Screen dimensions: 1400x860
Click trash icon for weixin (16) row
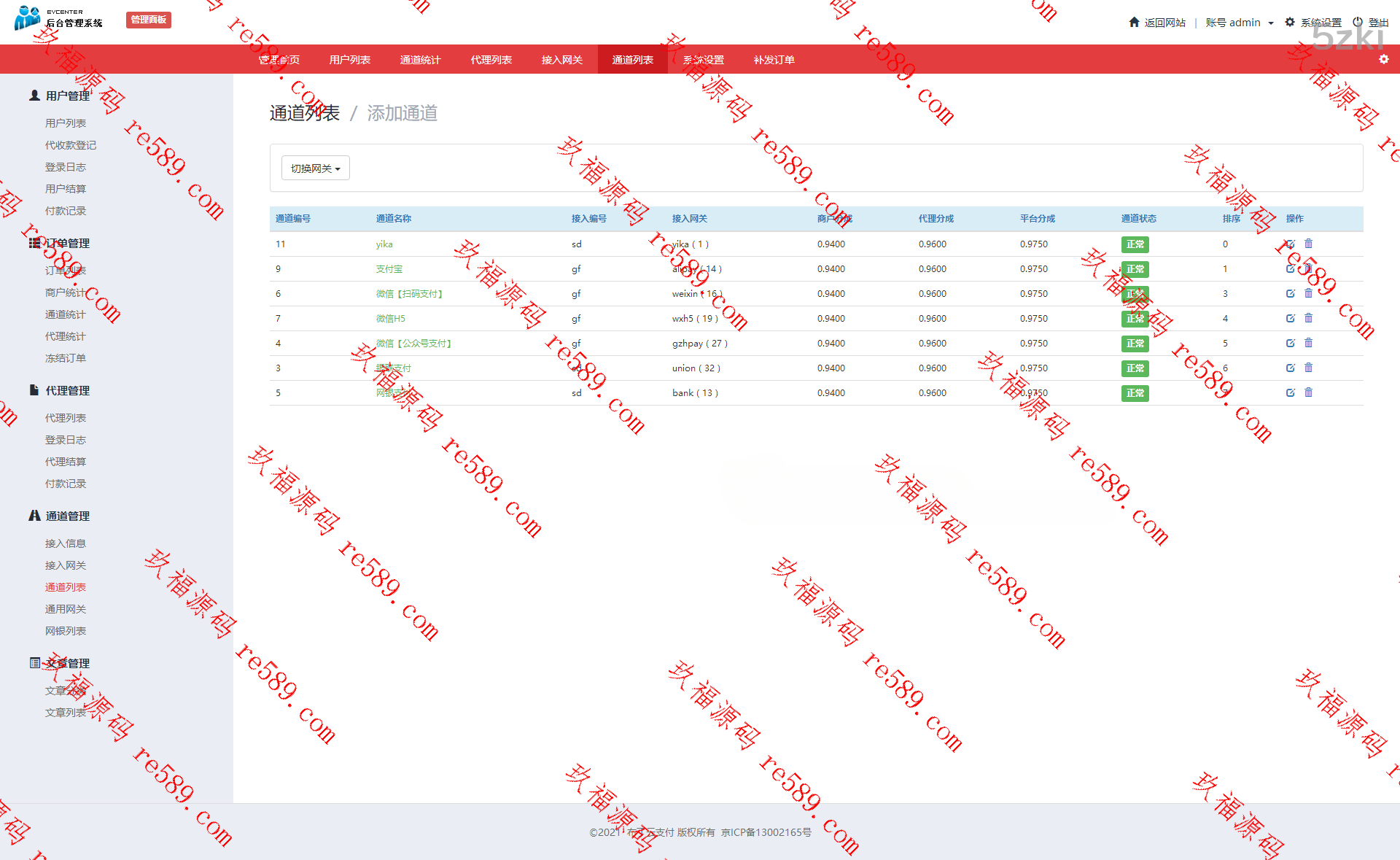1308,293
